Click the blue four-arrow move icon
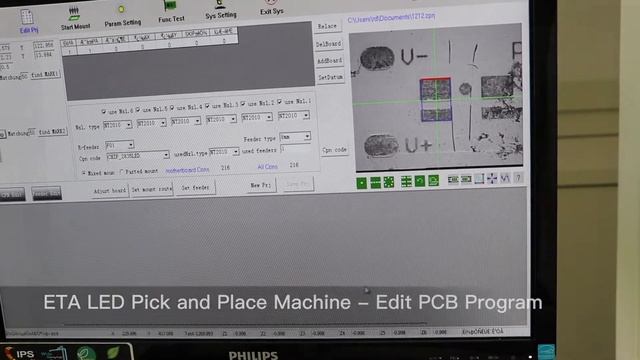 point(492,178)
